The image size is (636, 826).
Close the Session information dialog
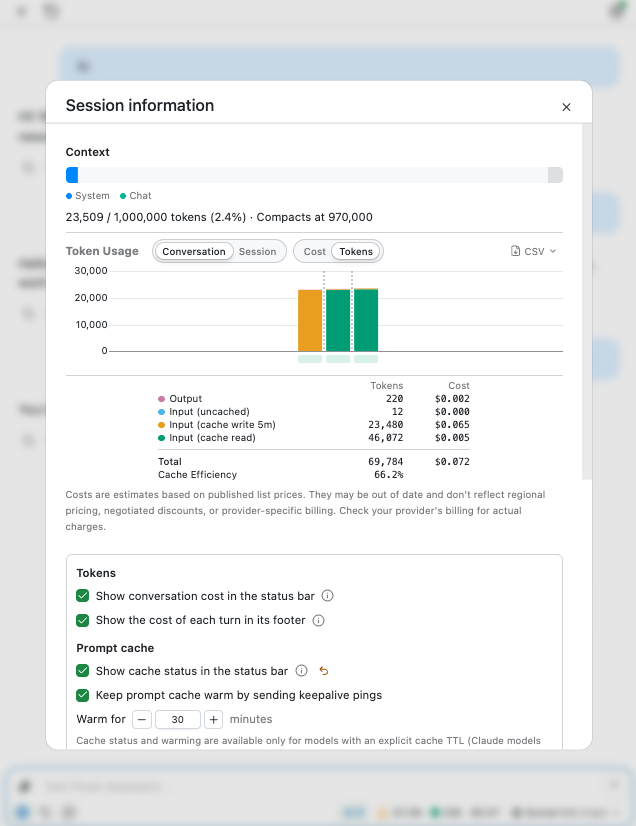(566, 107)
